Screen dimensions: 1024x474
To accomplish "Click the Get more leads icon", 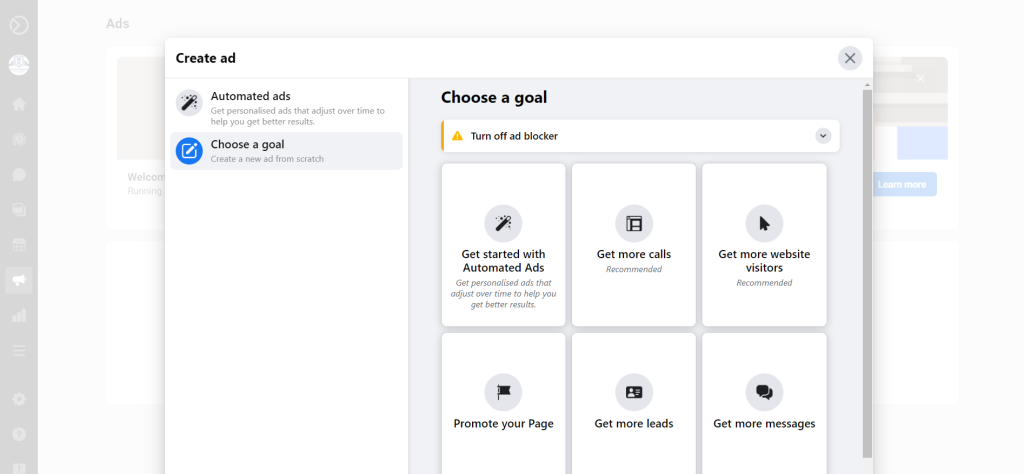I will pyautogui.click(x=634, y=392).
